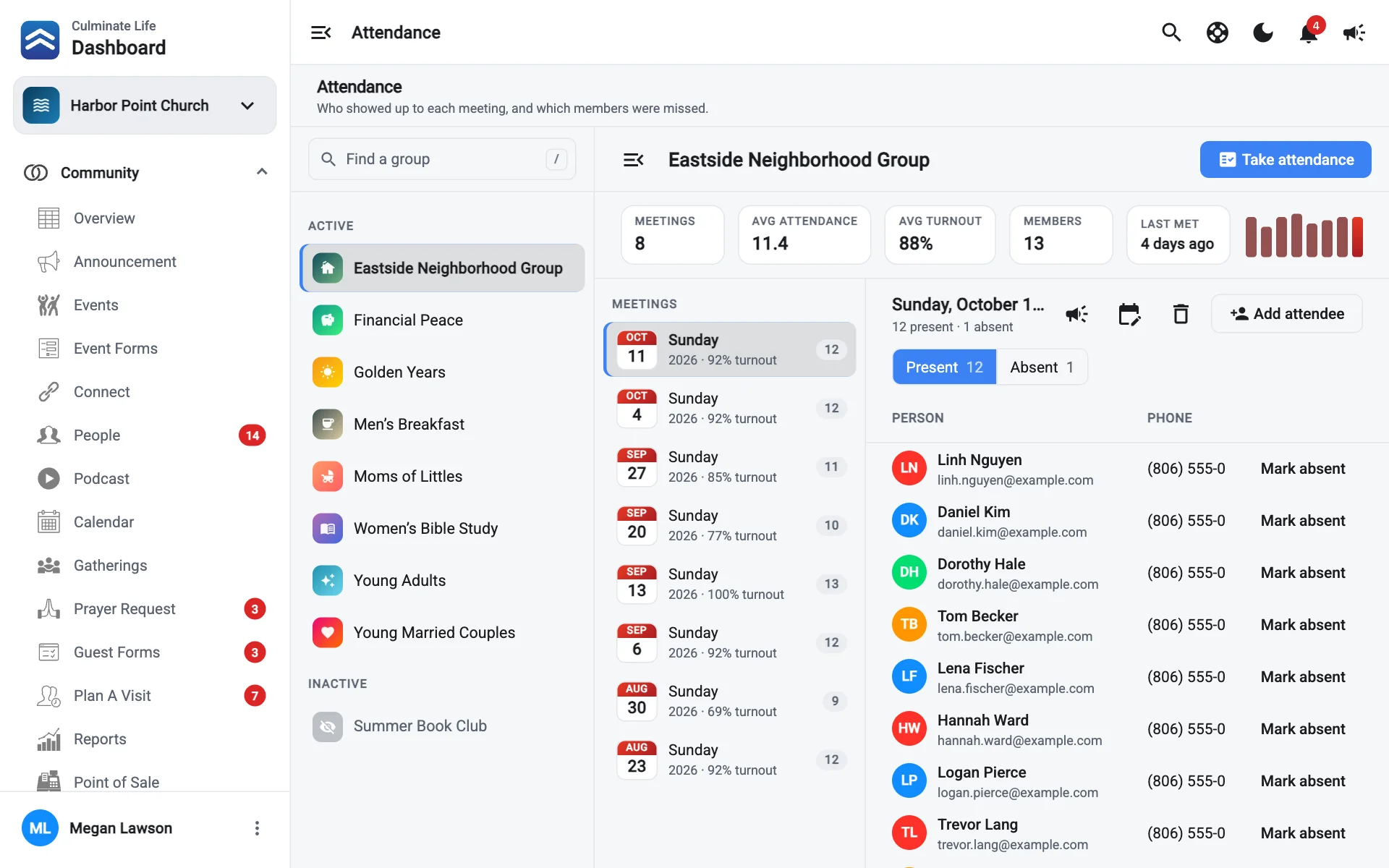1389x868 pixels.
Task: Open the Financial Peace group
Action: (x=442, y=320)
